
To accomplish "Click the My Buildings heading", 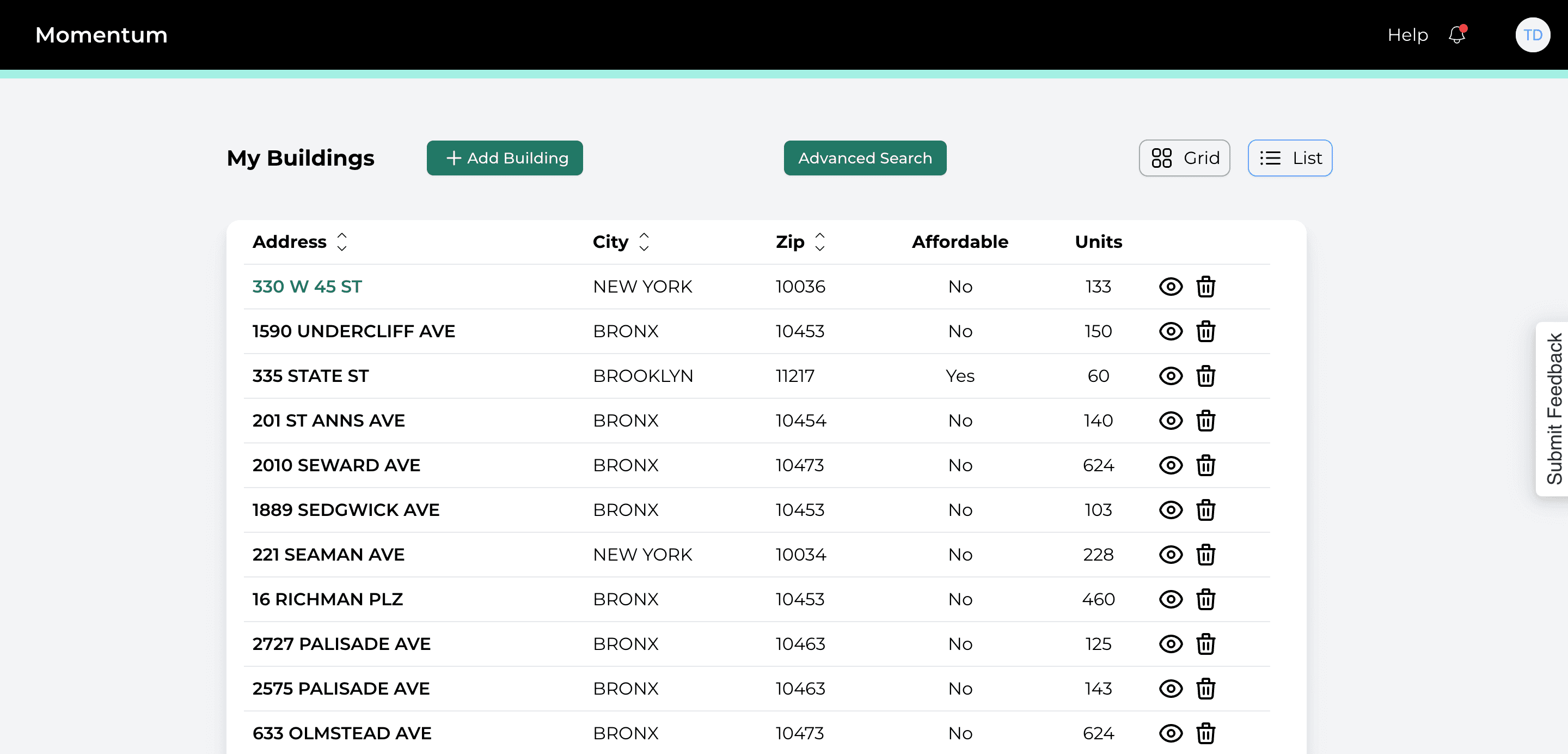I will coord(300,158).
